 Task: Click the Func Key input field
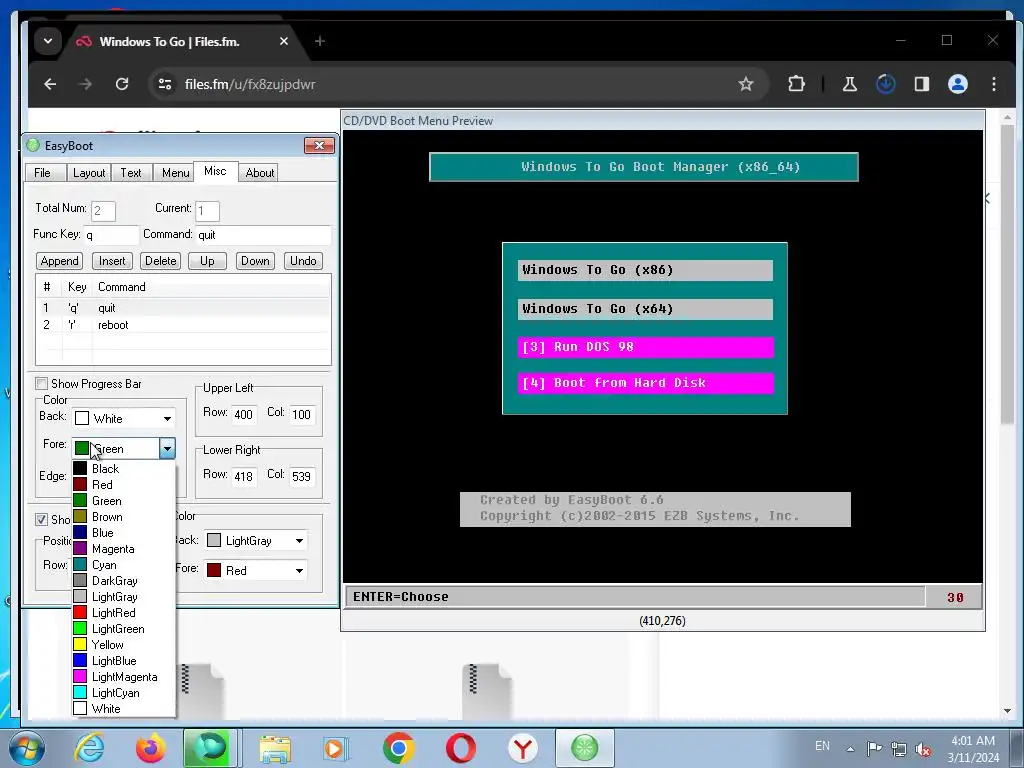tap(111, 234)
